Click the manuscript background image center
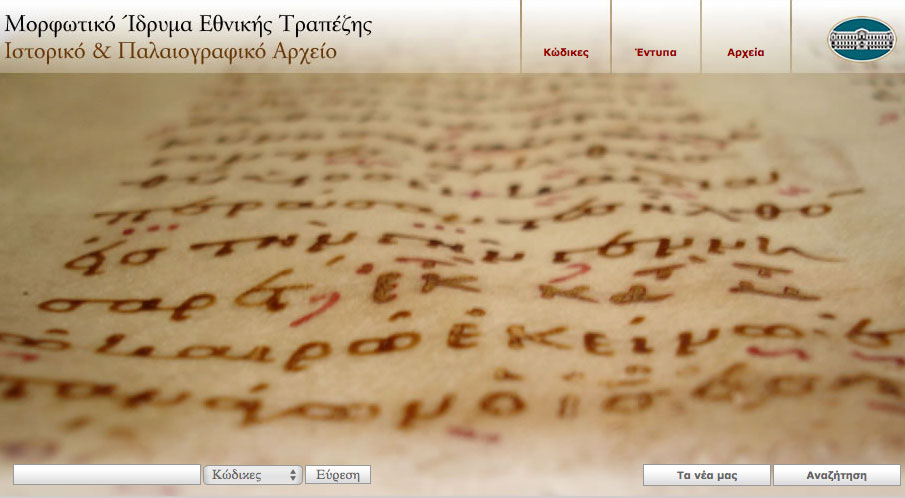905x498 pixels. tap(452, 270)
